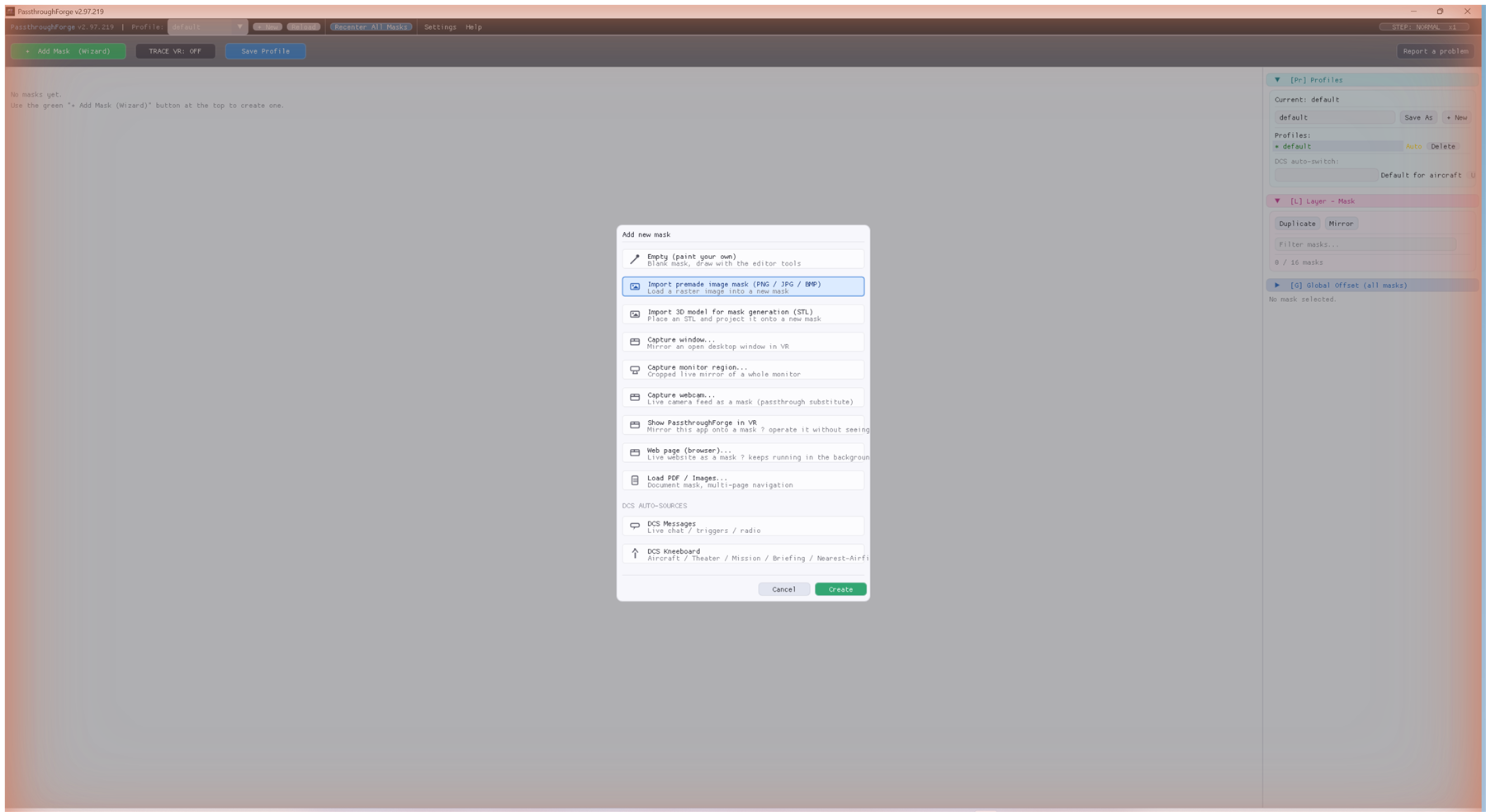Toggle TRACE VR: OFF switch
Screen dimensions: 1486x812
[175, 51]
